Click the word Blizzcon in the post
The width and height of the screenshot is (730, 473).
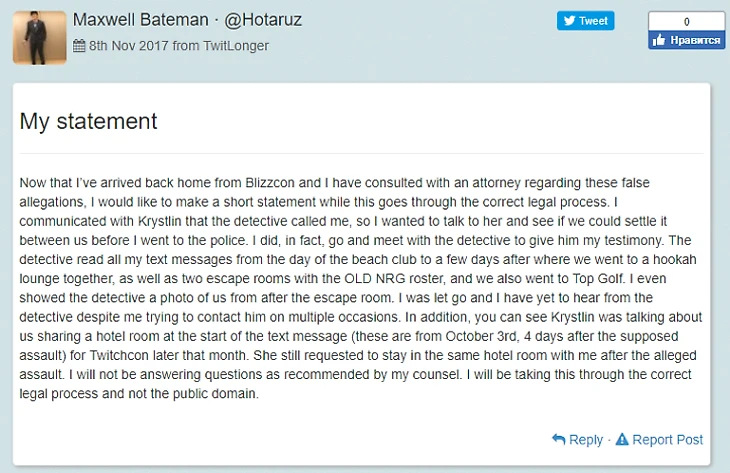[x=268, y=184]
